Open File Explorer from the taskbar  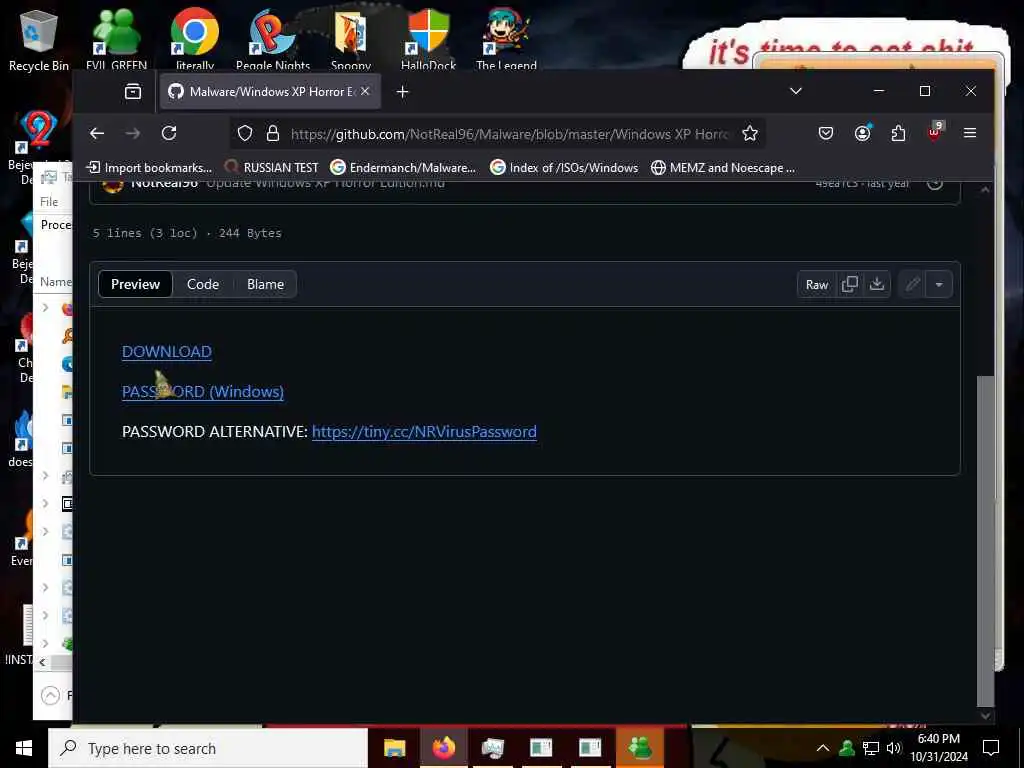point(394,748)
